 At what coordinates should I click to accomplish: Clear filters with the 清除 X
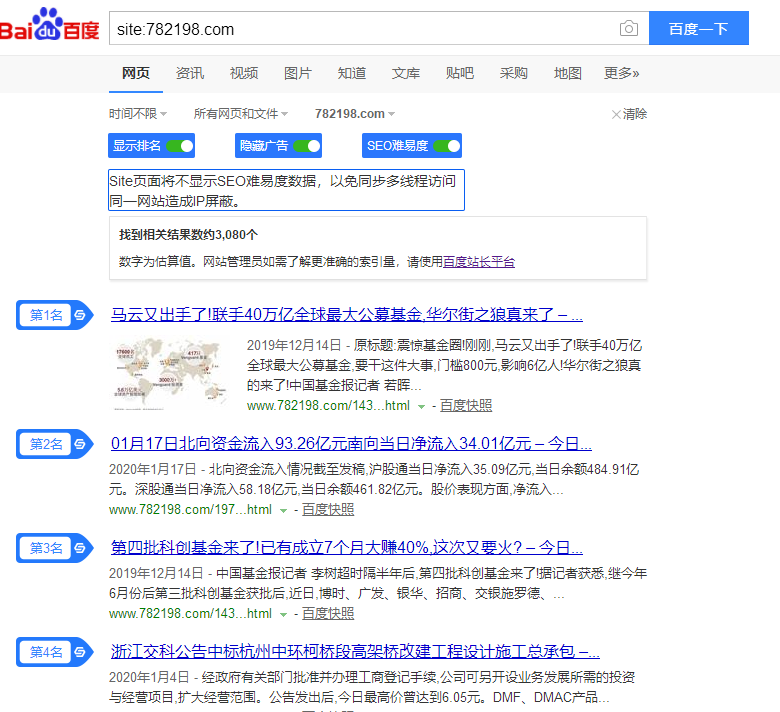(x=629, y=114)
